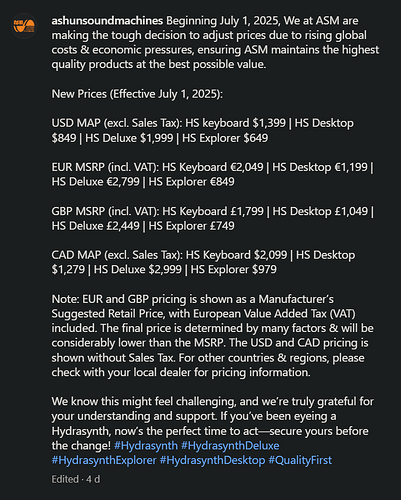Click the HS Explorer €849 price text
The image size is (401, 500).
(192, 182)
